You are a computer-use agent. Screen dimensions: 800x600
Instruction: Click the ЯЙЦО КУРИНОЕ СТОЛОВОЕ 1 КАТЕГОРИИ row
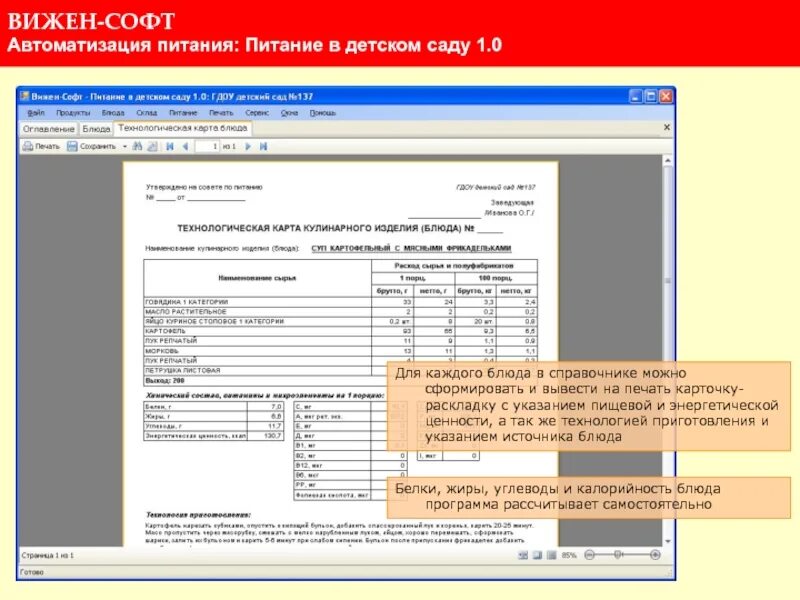click(x=340, y=321)
